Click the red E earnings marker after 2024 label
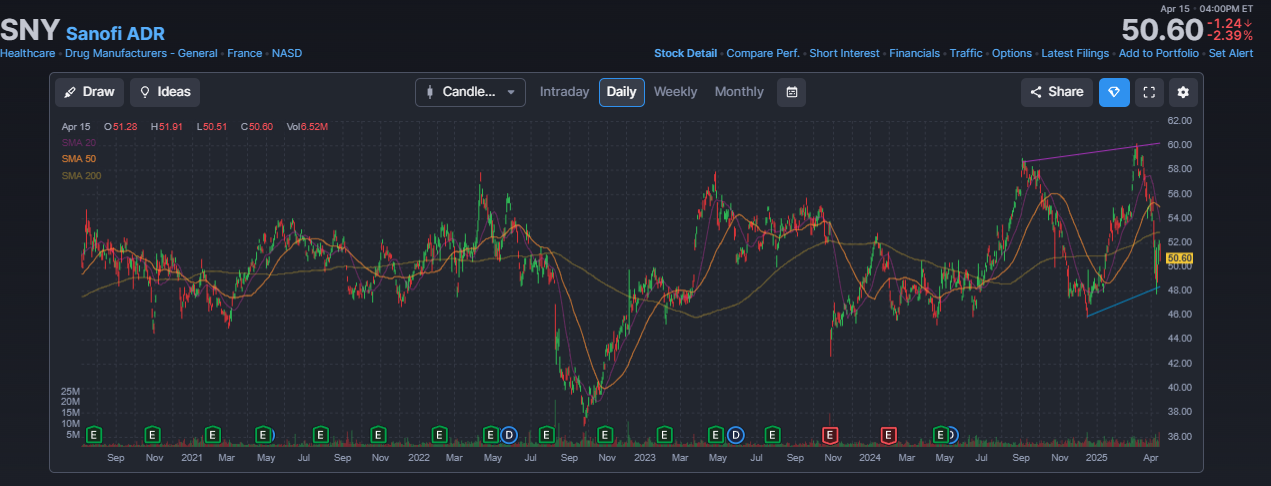Image resolution: width=1271 pixels, height=486 pixels. [x=888, y=434]
